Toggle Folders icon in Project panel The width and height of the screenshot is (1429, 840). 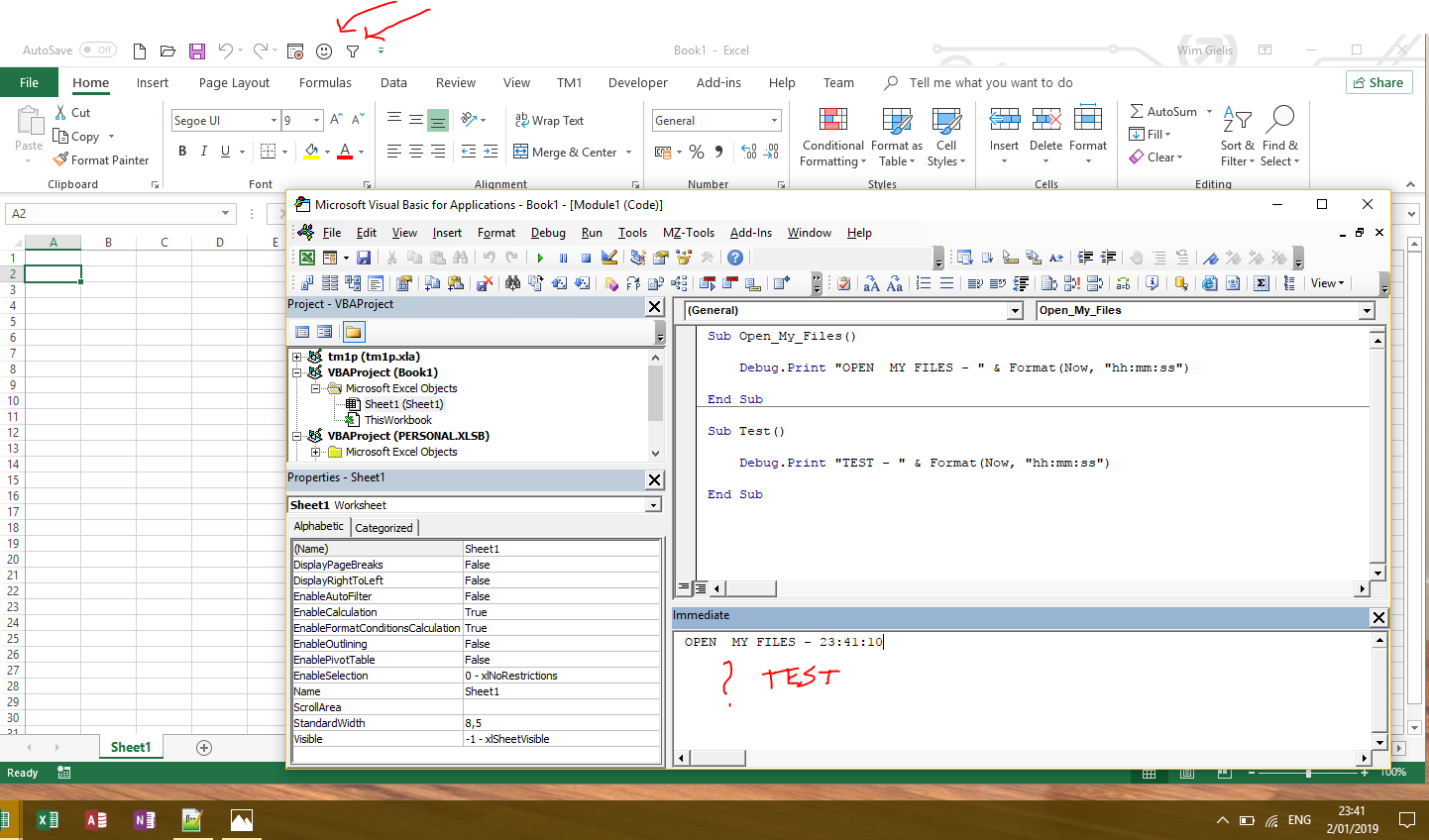point(354,332)
